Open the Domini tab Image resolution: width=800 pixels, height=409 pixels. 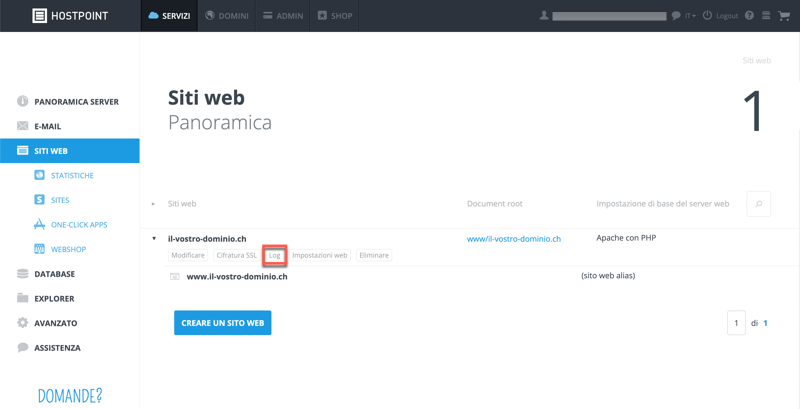227,16
